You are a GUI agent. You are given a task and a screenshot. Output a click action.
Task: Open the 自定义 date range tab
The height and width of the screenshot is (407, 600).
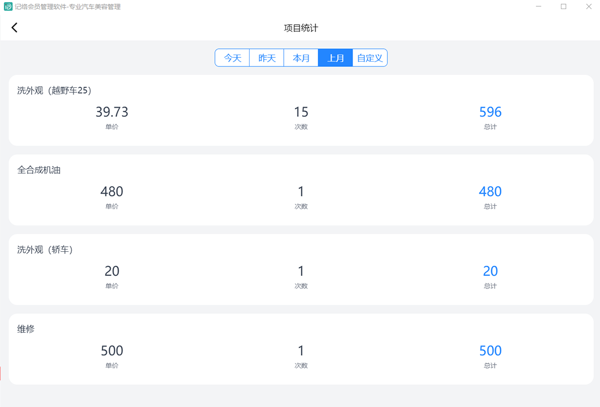click(x=370, y=58)
